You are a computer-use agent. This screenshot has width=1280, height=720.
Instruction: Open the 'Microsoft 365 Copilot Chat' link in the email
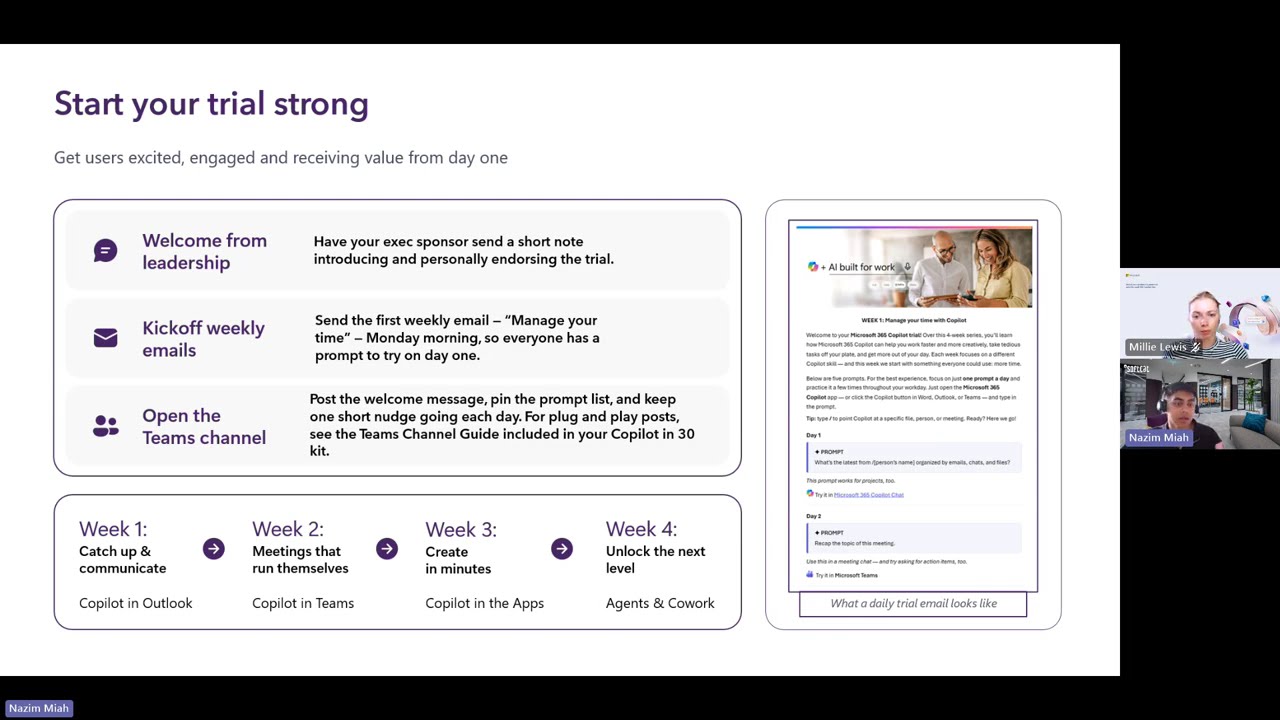click(868, 495)
